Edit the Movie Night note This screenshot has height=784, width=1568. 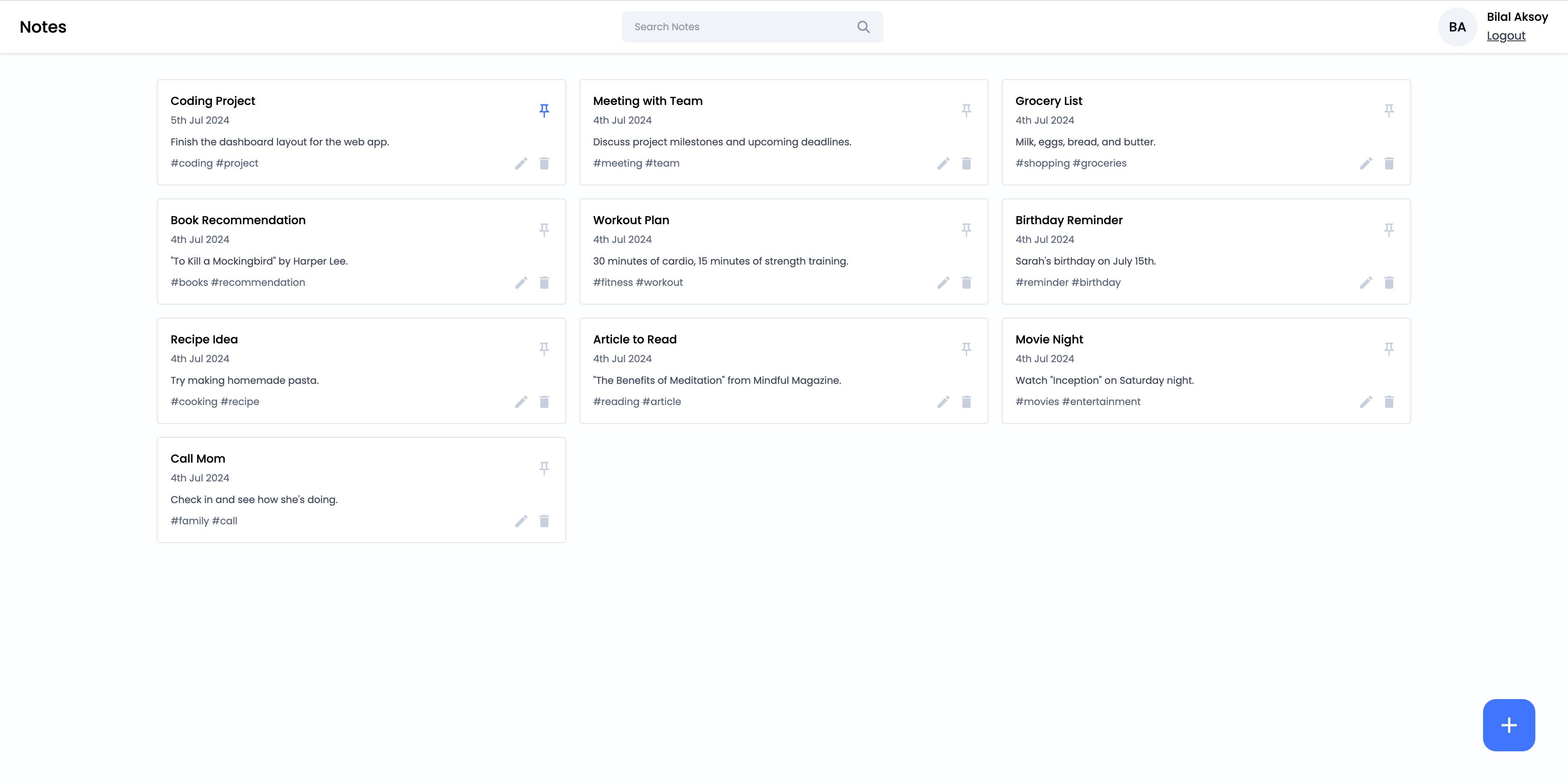pyautogui.click(x=1366, y=402)
